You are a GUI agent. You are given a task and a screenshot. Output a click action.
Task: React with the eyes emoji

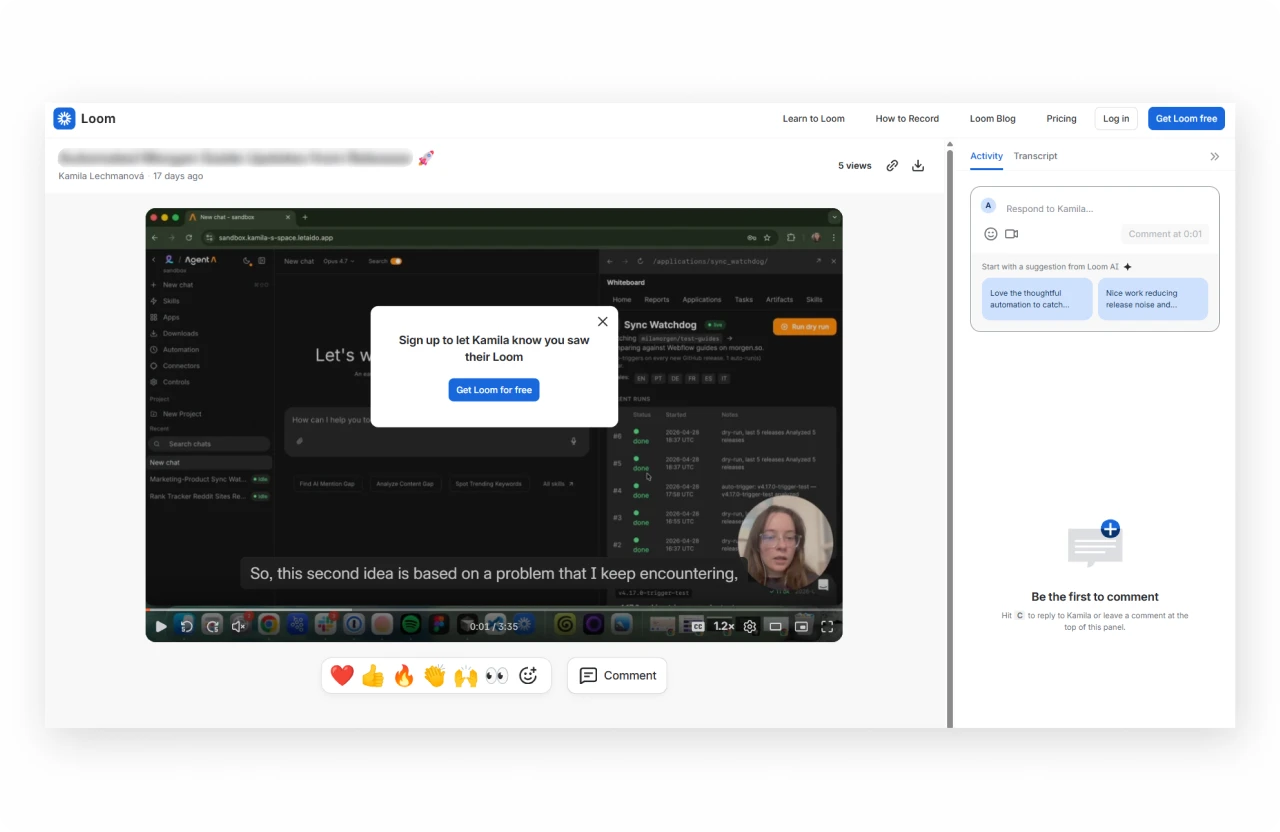pos(497,676)
